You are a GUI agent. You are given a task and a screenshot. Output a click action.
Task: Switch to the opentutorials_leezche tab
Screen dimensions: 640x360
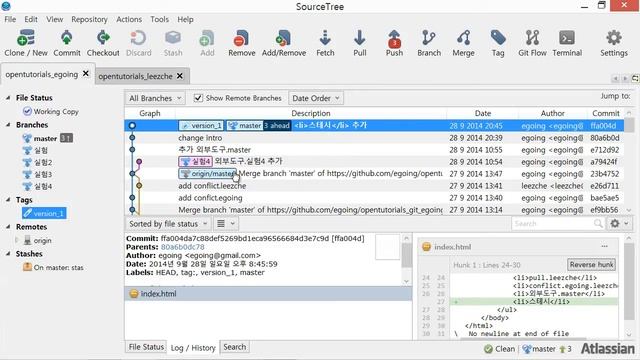[136, 76]
